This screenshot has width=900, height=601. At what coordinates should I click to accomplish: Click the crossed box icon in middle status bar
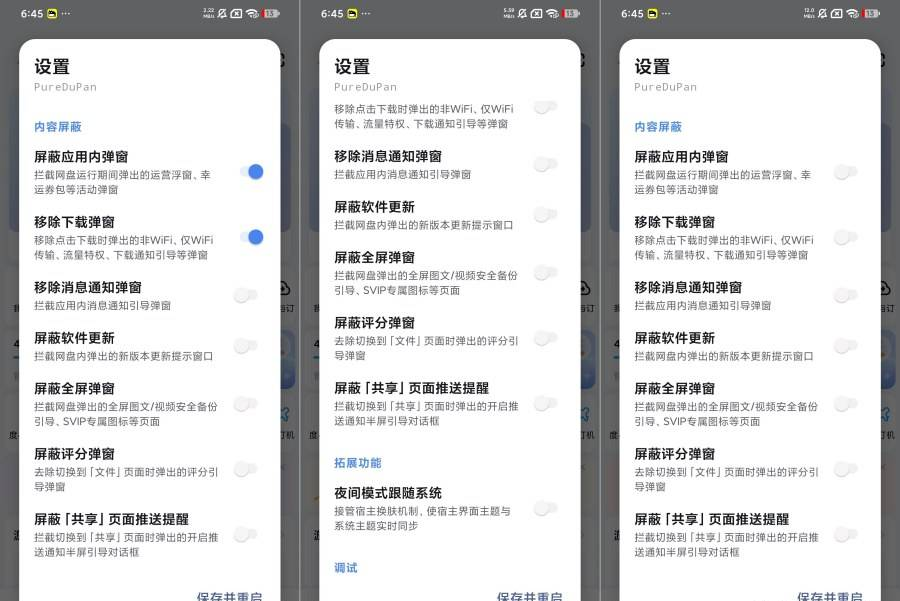coord(536,13)
